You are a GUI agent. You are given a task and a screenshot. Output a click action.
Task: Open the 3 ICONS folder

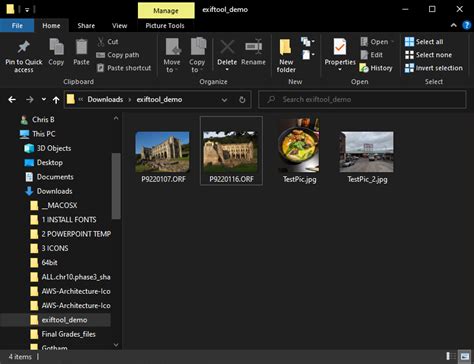[49, 249]
